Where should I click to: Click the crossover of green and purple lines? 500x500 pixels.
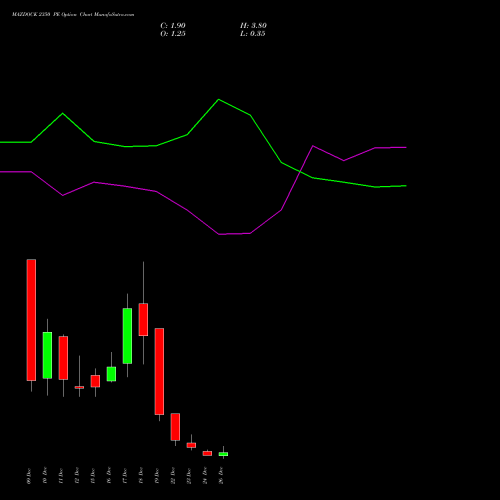click(300, 172)
